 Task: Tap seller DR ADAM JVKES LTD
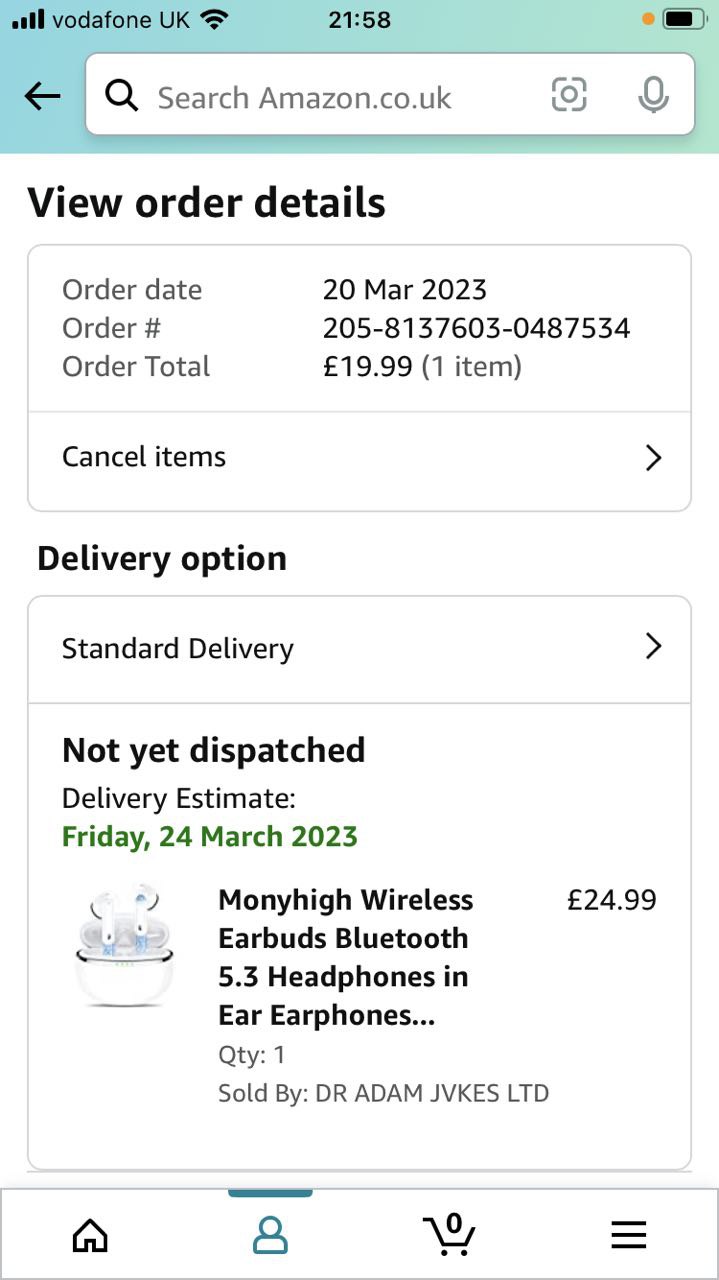(x=432, y=1093)
